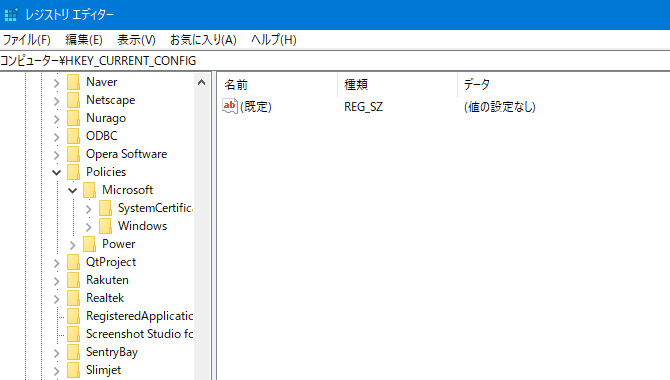670x380 pixels.
Task: Select the QtProject folder icon
Action: [x=73, y=262]
